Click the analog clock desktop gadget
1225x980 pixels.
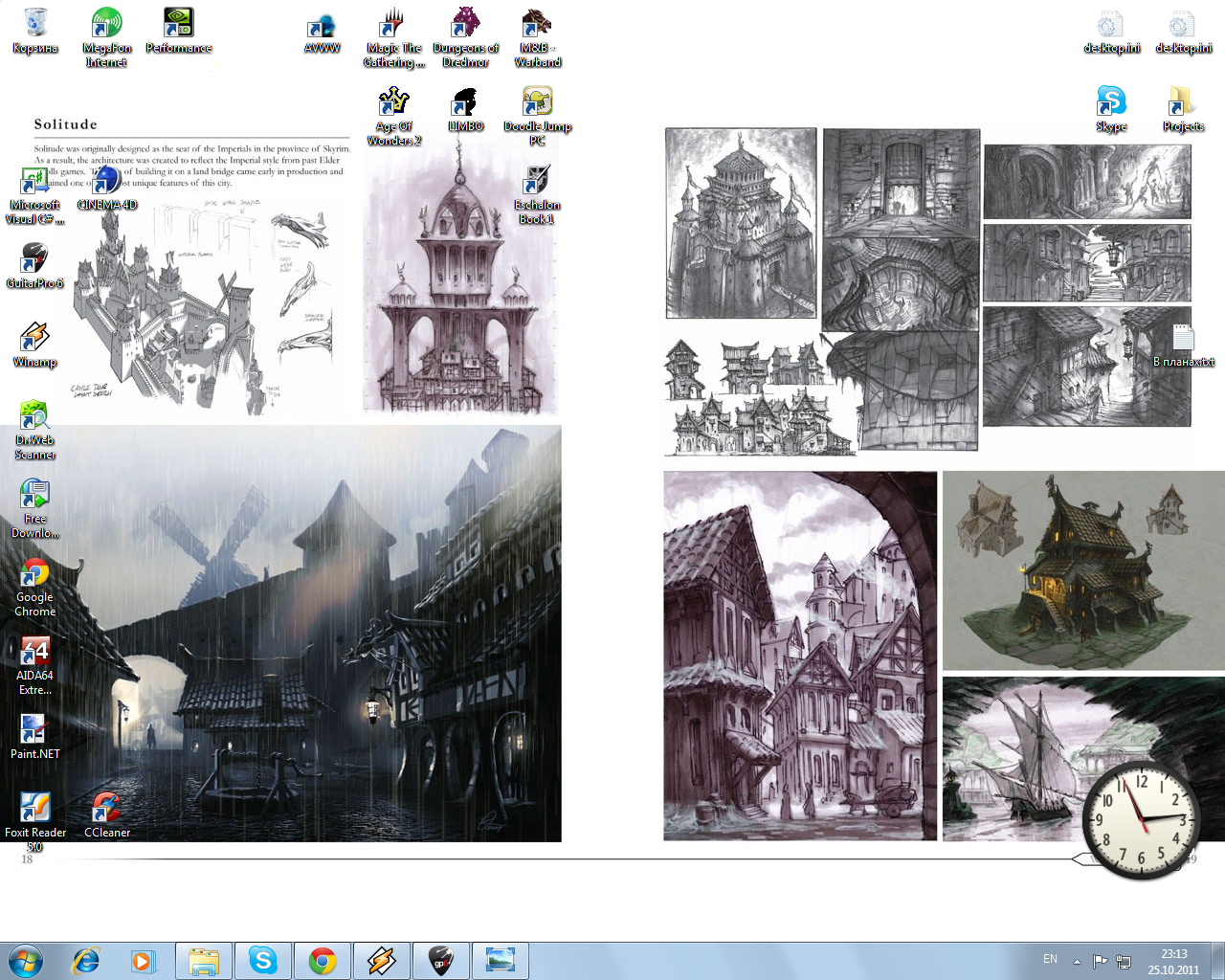tap(1140, 819)
